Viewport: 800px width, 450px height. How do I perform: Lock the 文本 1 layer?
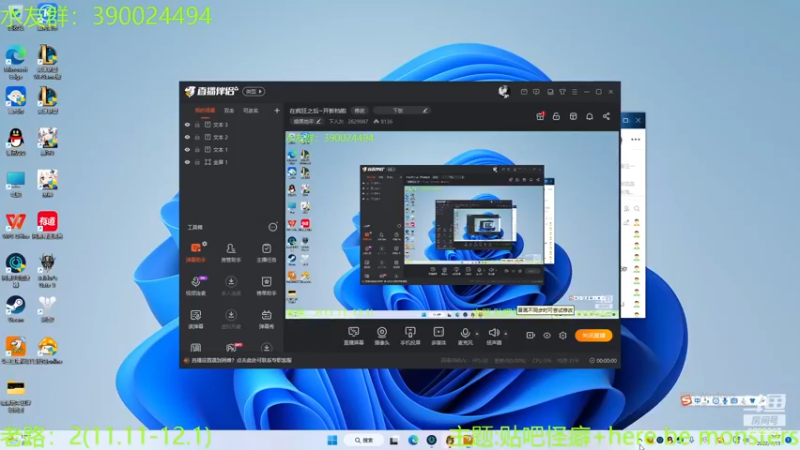click(197, 149)
